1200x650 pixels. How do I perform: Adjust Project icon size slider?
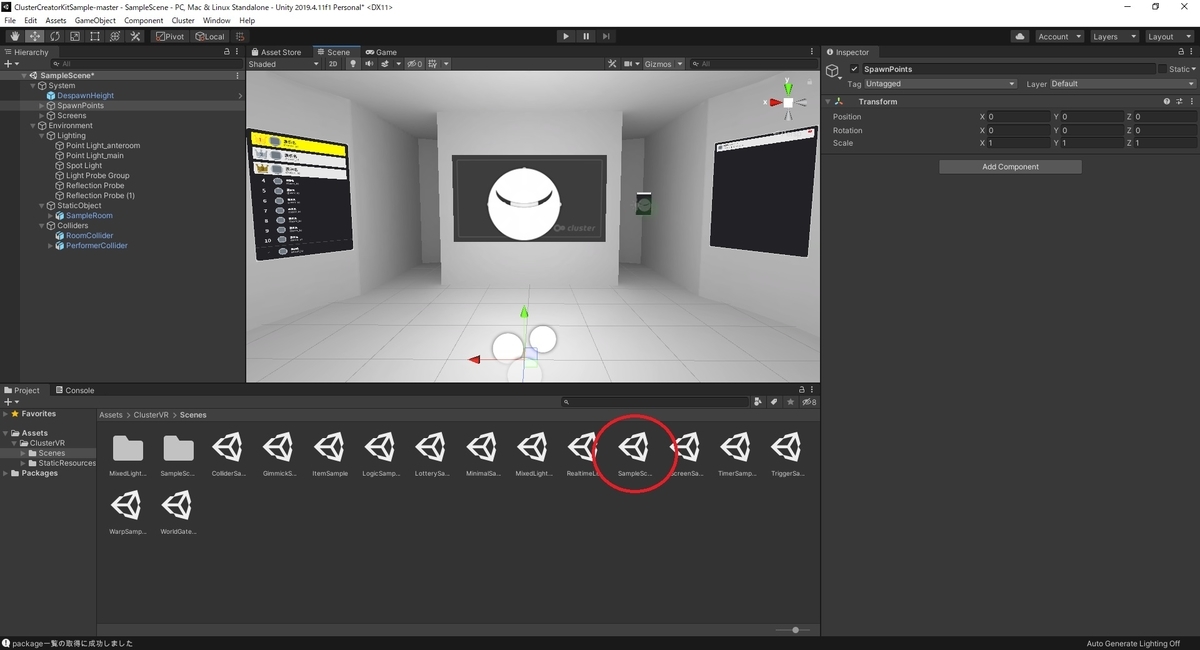tap(795, 630)
